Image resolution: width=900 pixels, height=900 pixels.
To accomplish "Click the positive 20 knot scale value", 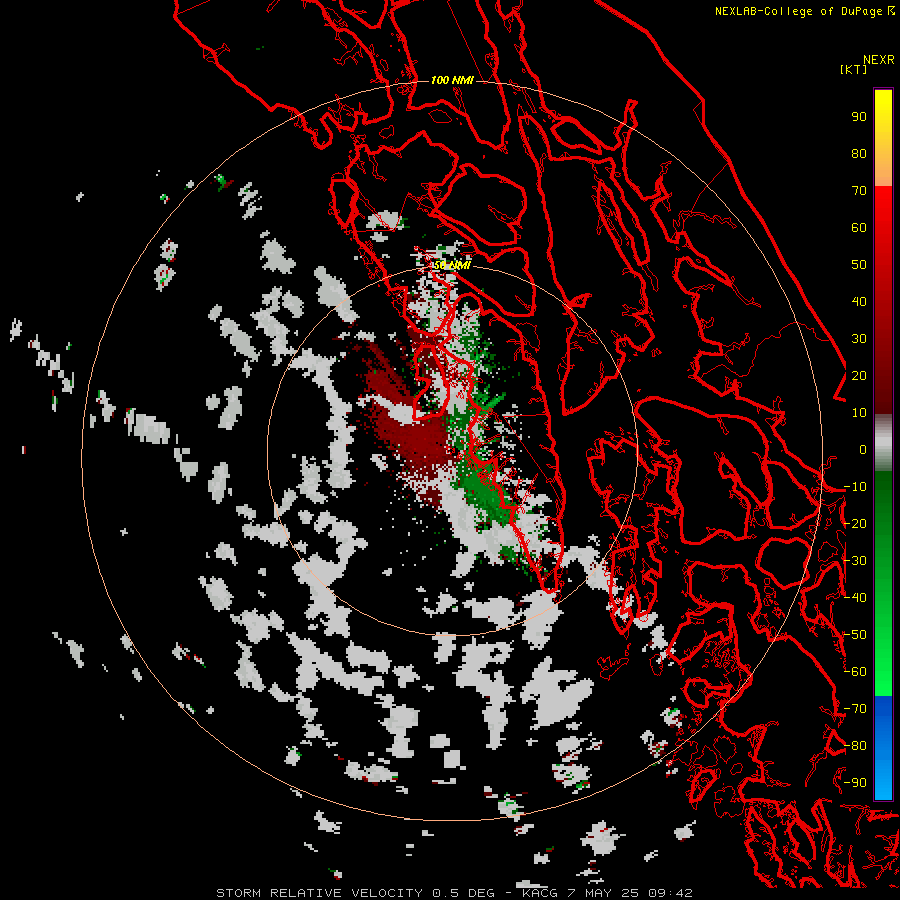I will point(859,375).
